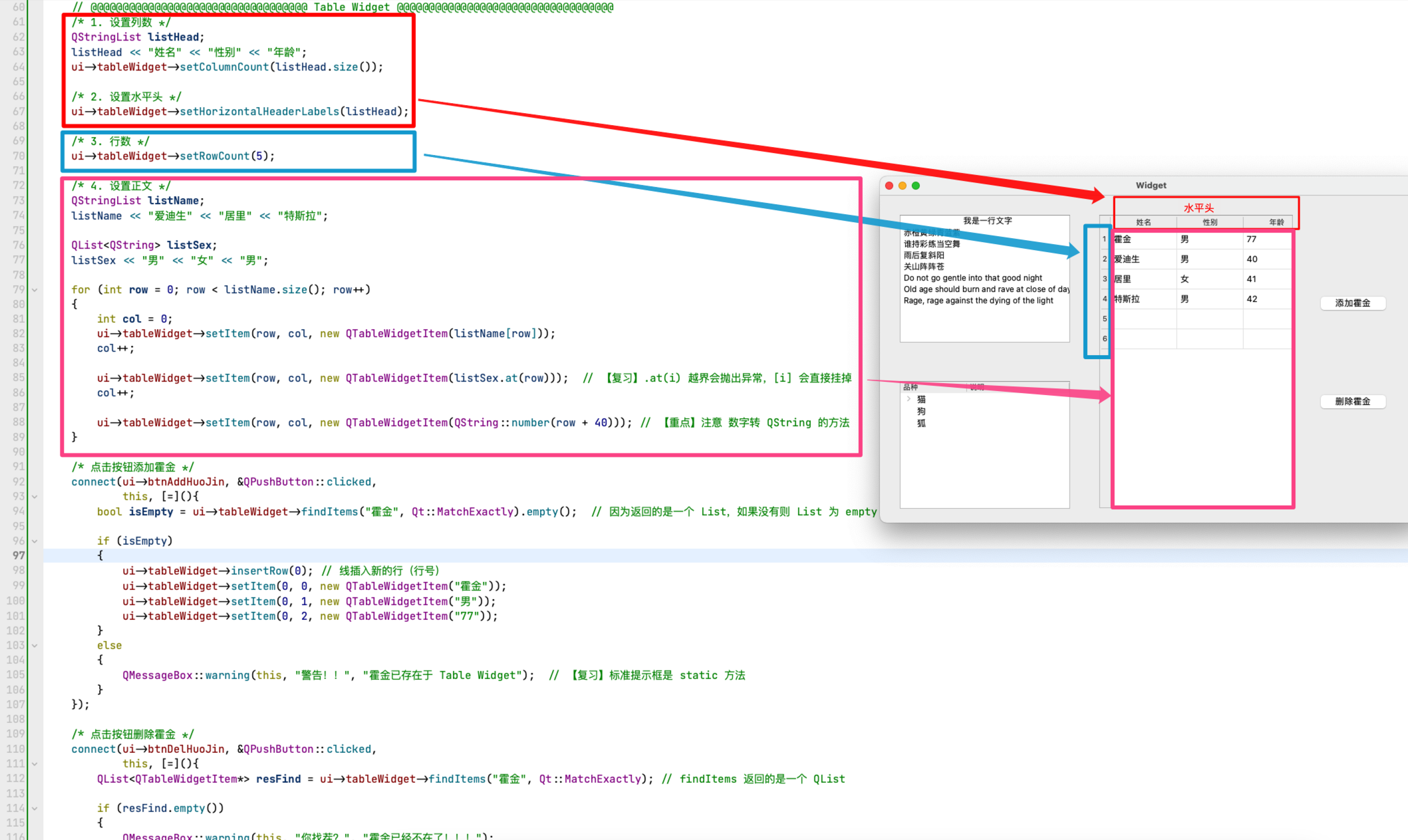The height and width of the screenshot is (840, 1408).
Task: Click the 删除霍金 button
Action: (1352, 402)
